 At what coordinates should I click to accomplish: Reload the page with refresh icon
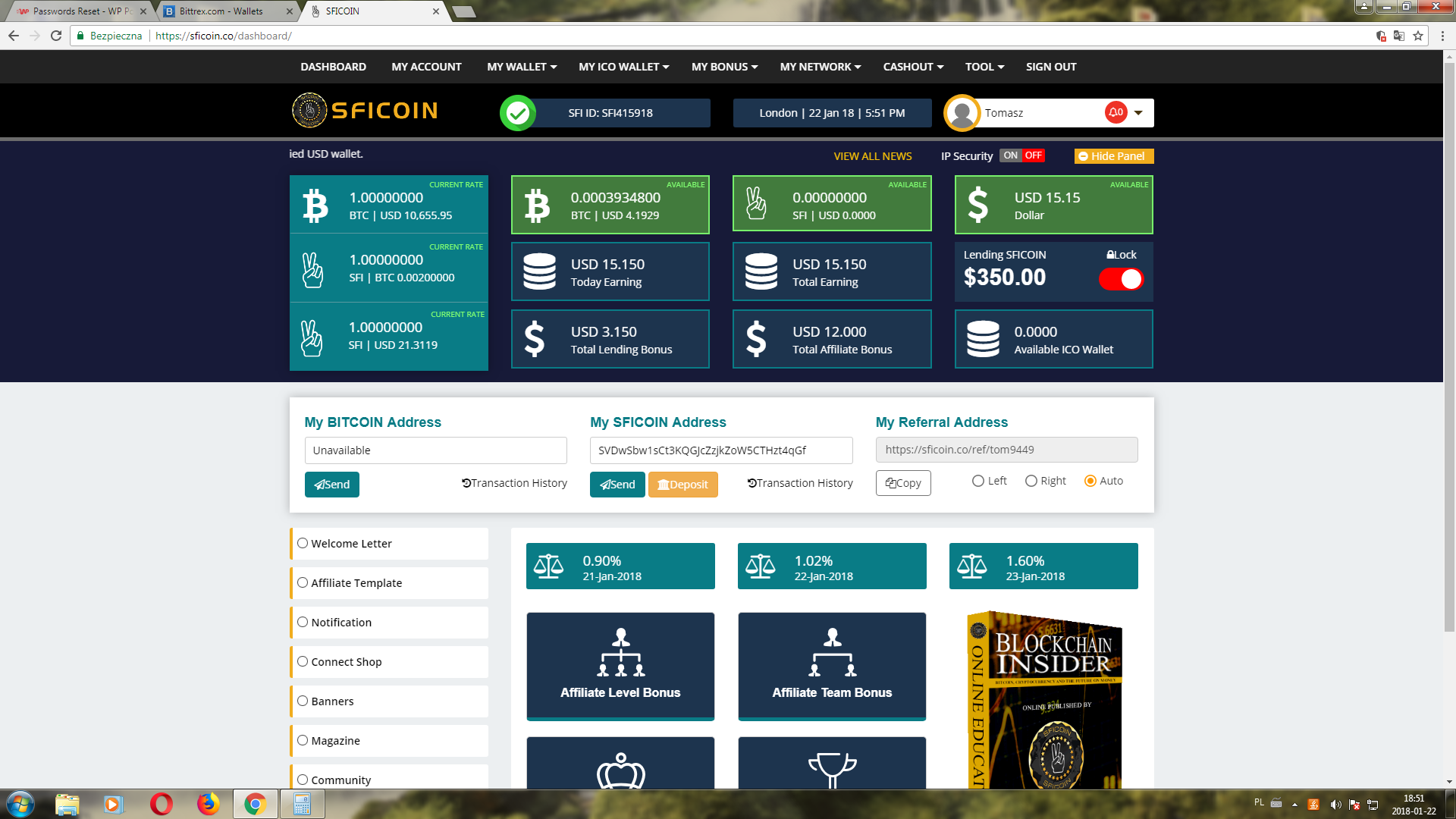click(x=55, y=36)
